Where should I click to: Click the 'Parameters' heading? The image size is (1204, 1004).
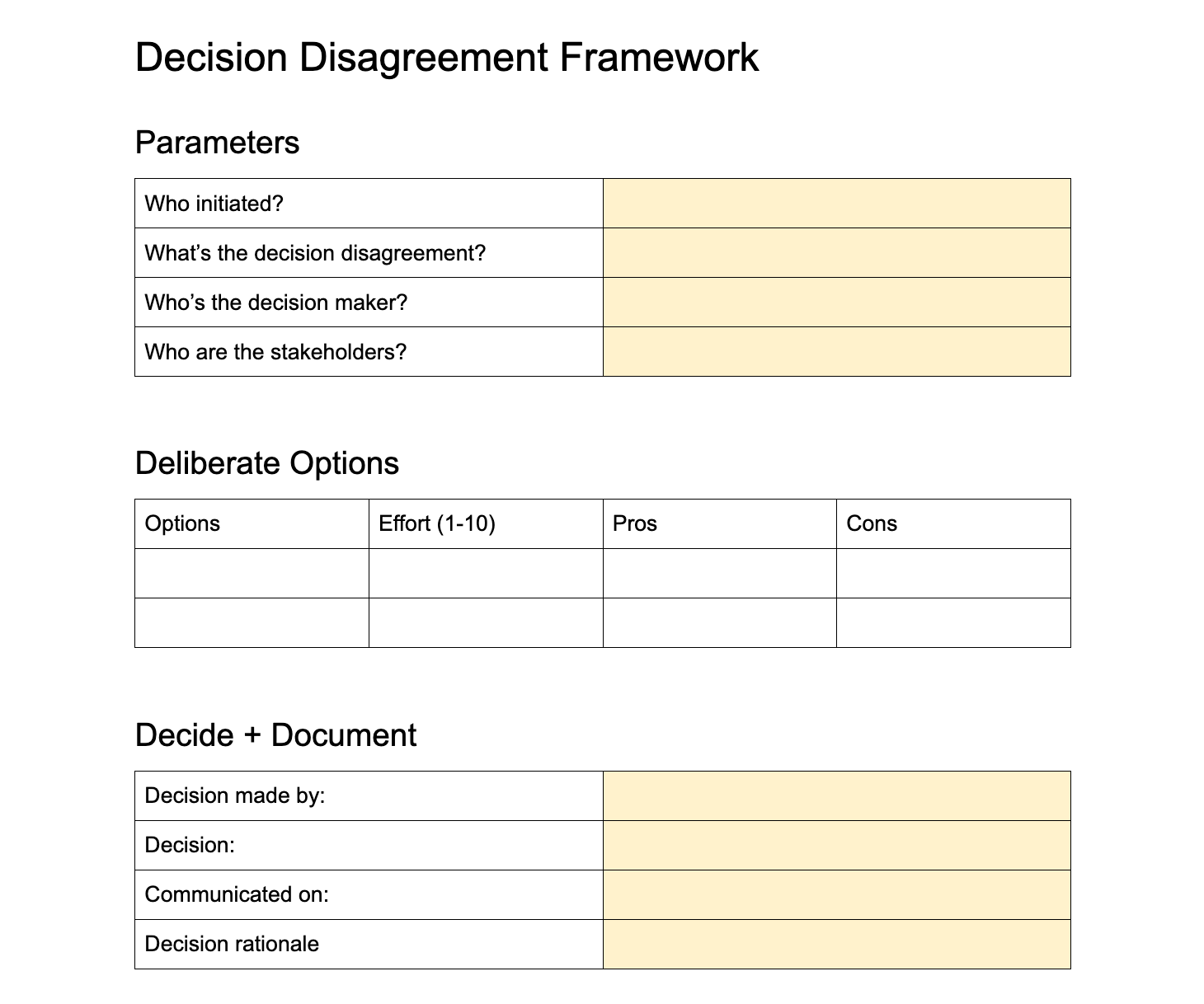[x=217, y=143]
